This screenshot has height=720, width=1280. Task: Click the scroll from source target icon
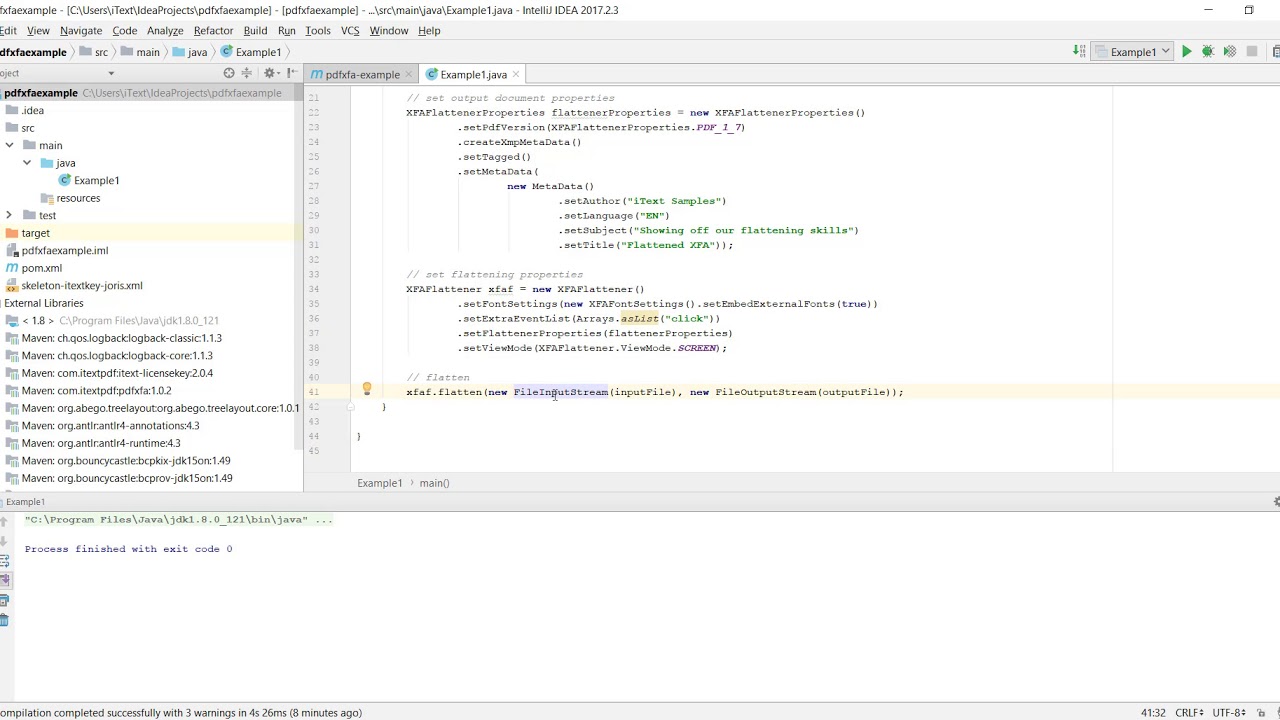[229, 73]
